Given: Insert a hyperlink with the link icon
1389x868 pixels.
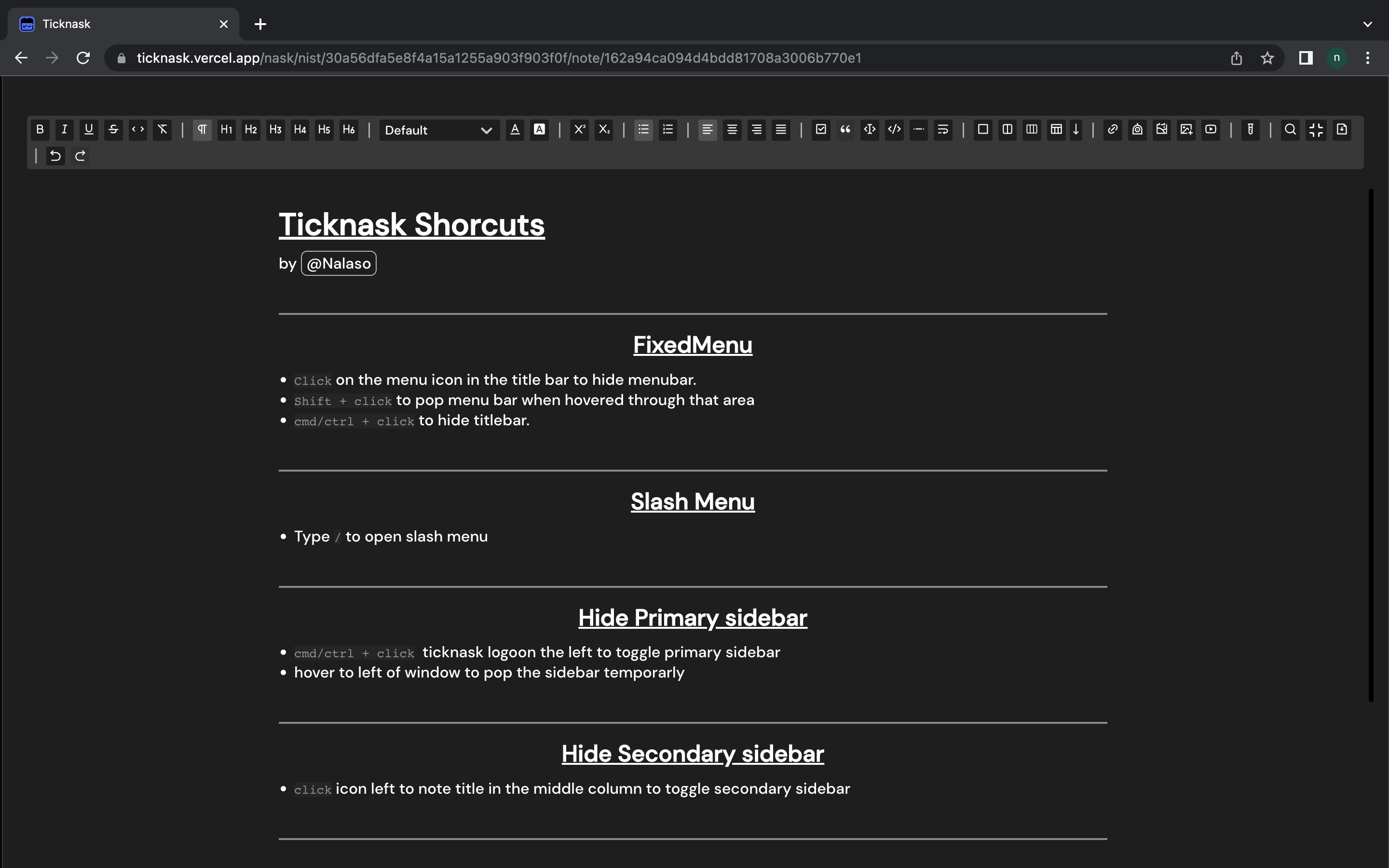Looking at the screenshot, I should [x=1113, y=129].
